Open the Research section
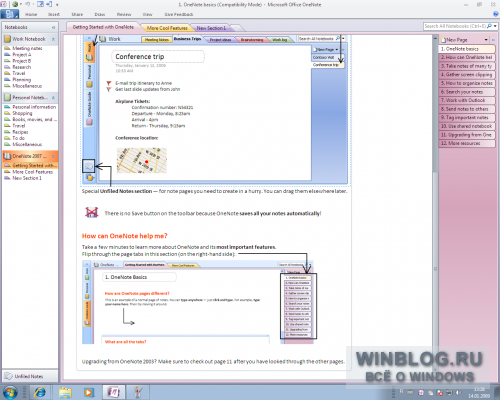The image size is (500, 400). click(22, 67)
